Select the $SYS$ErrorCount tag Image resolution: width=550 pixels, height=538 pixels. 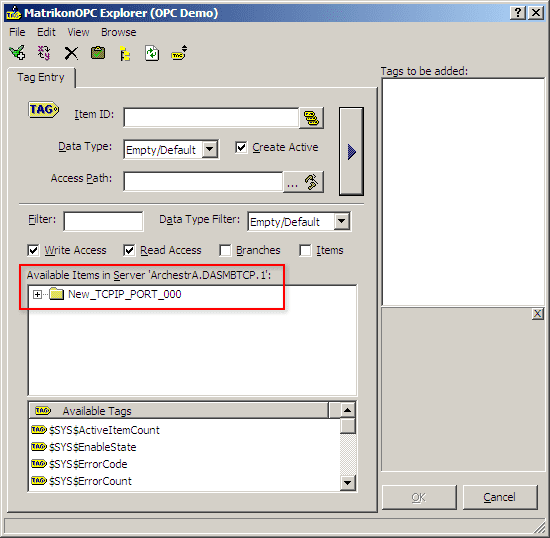(x=90, y=481)
